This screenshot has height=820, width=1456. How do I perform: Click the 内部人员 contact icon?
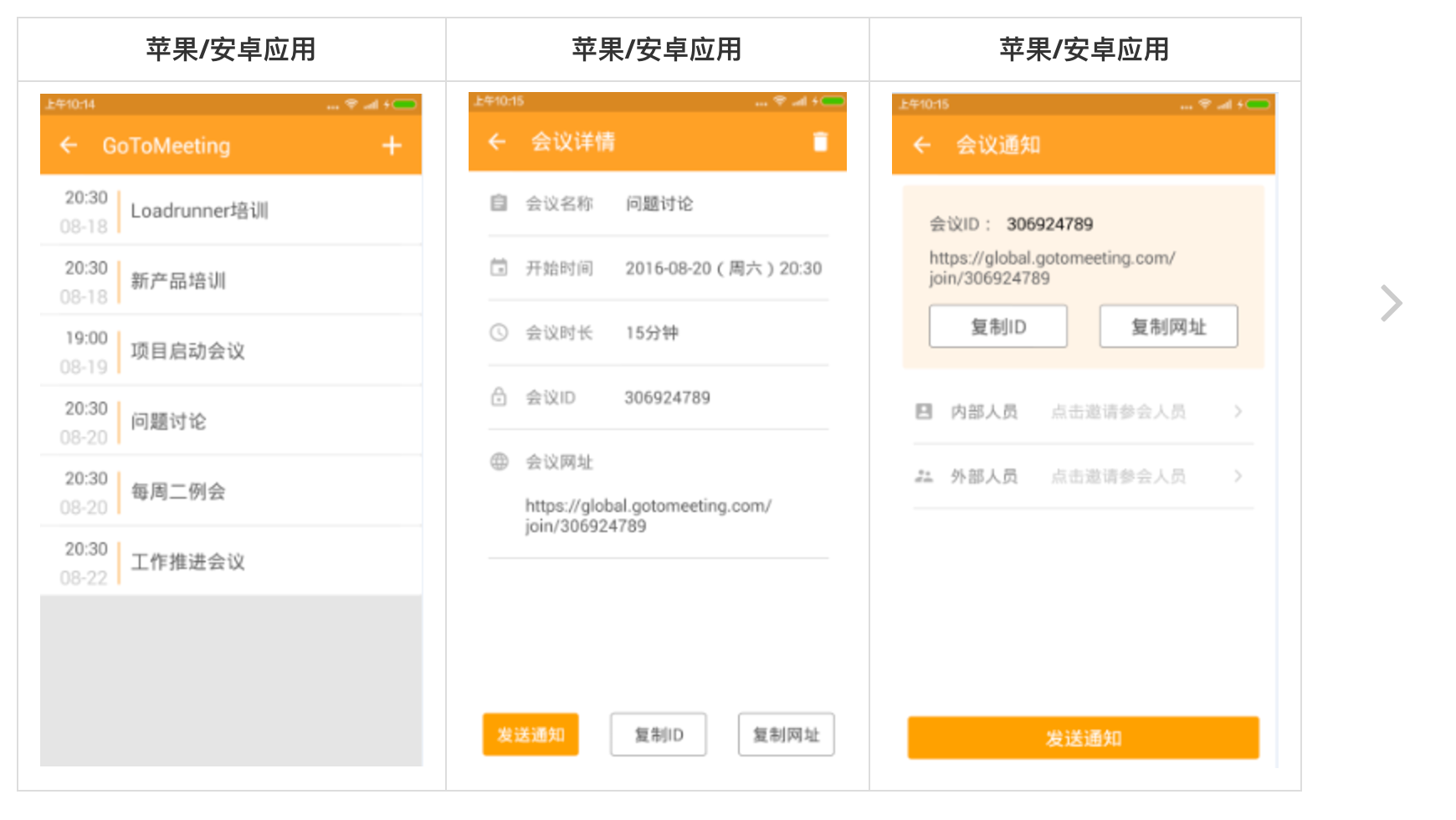tap(924, 411)
